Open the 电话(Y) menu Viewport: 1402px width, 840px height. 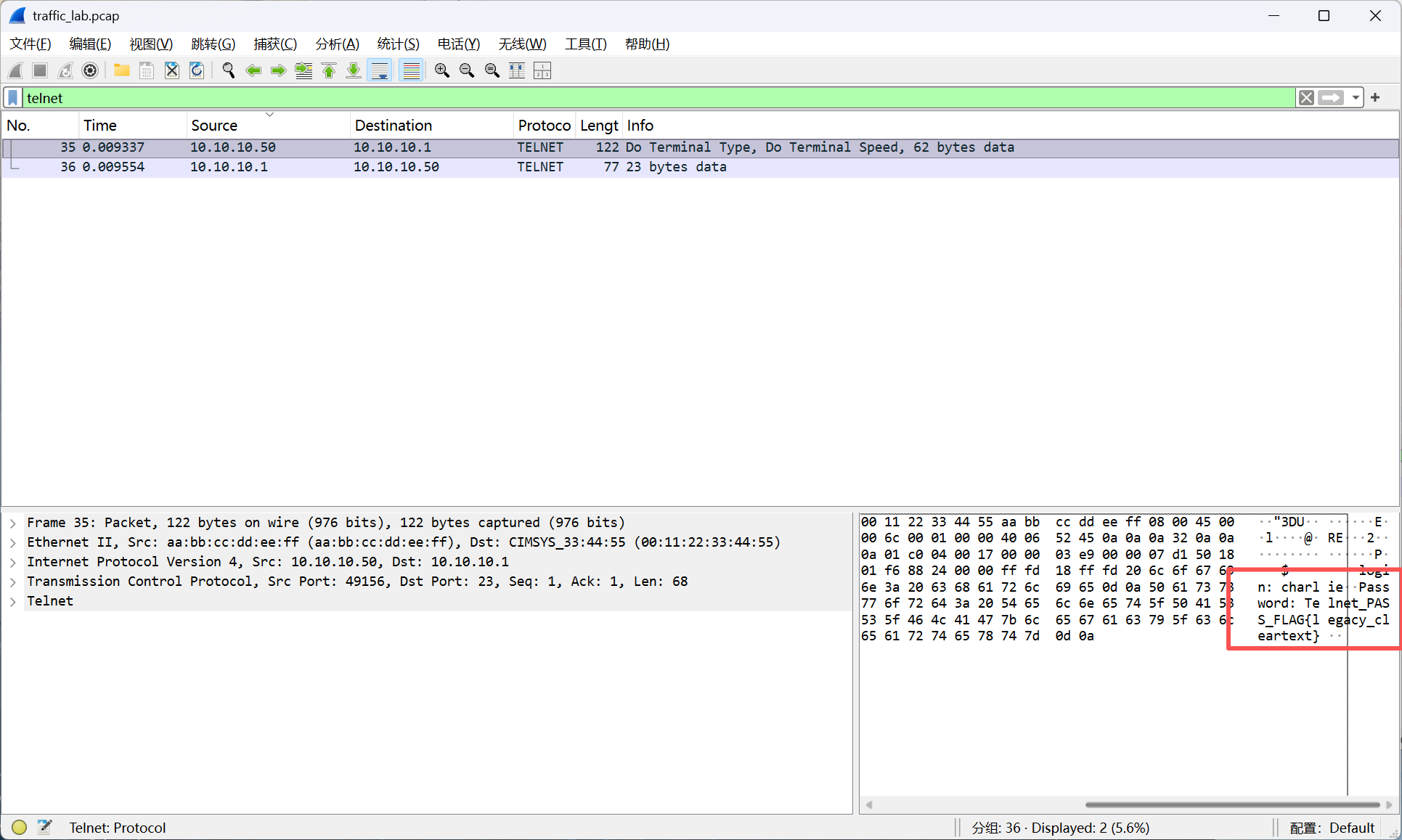(459, 44)
